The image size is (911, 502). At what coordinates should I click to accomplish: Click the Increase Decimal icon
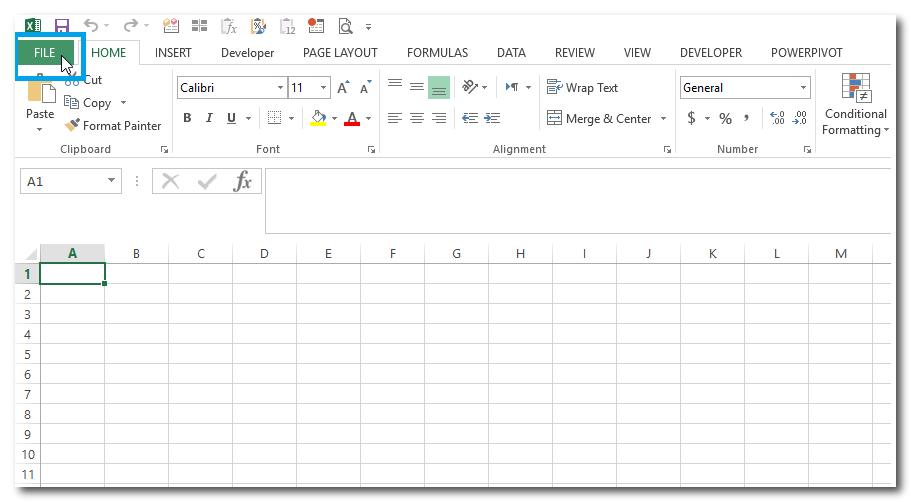pyautogui.click(x=777, y=118)
